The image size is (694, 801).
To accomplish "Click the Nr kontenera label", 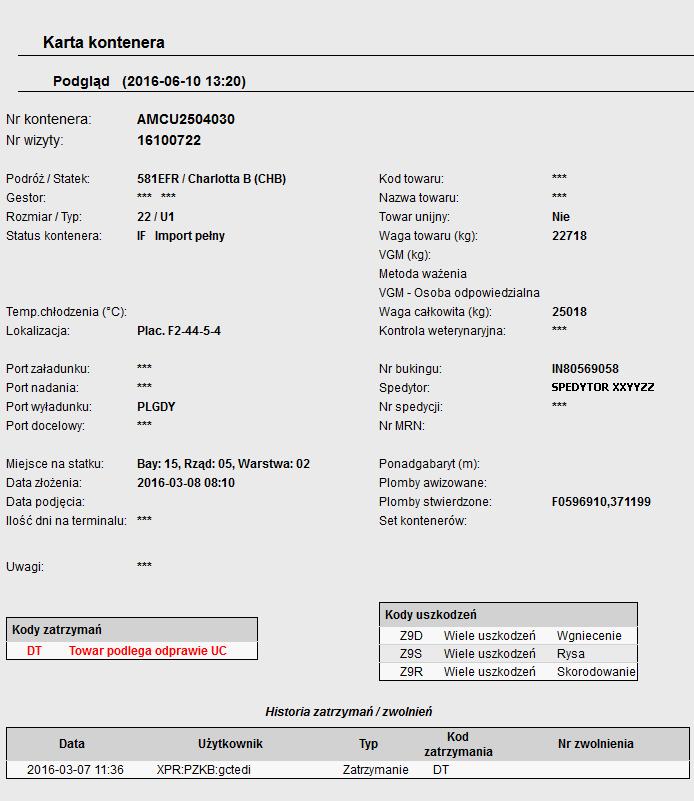I will tap(49, 119).
